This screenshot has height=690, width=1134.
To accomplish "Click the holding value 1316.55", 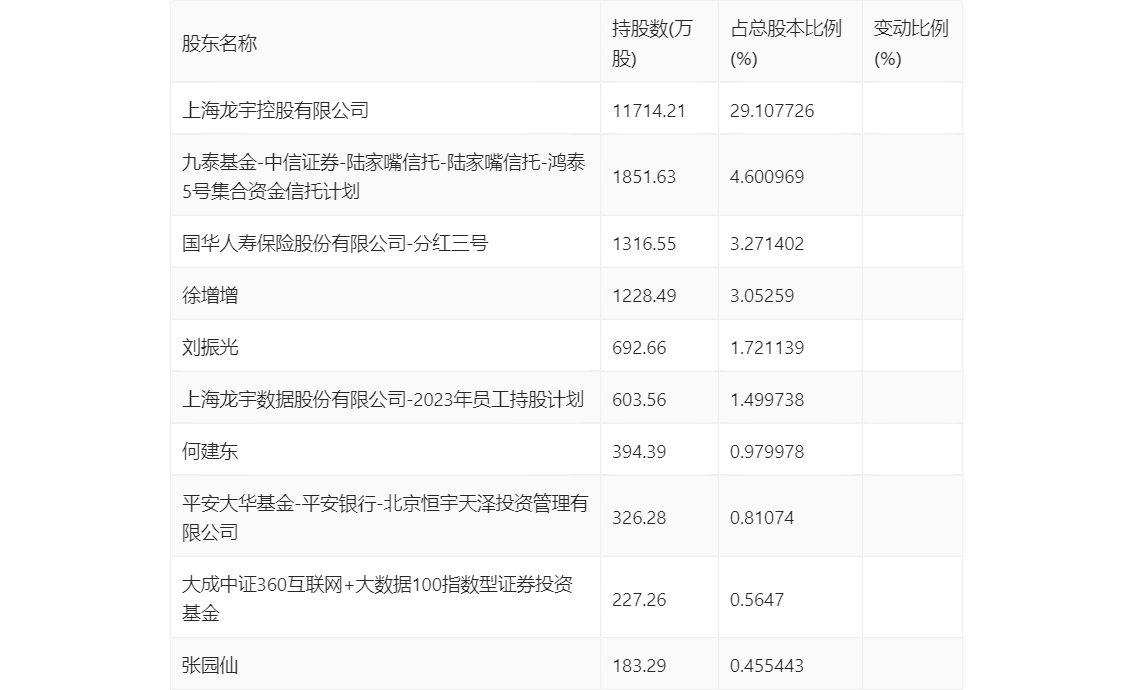I will pyautogui.click(x=644, y=244).
